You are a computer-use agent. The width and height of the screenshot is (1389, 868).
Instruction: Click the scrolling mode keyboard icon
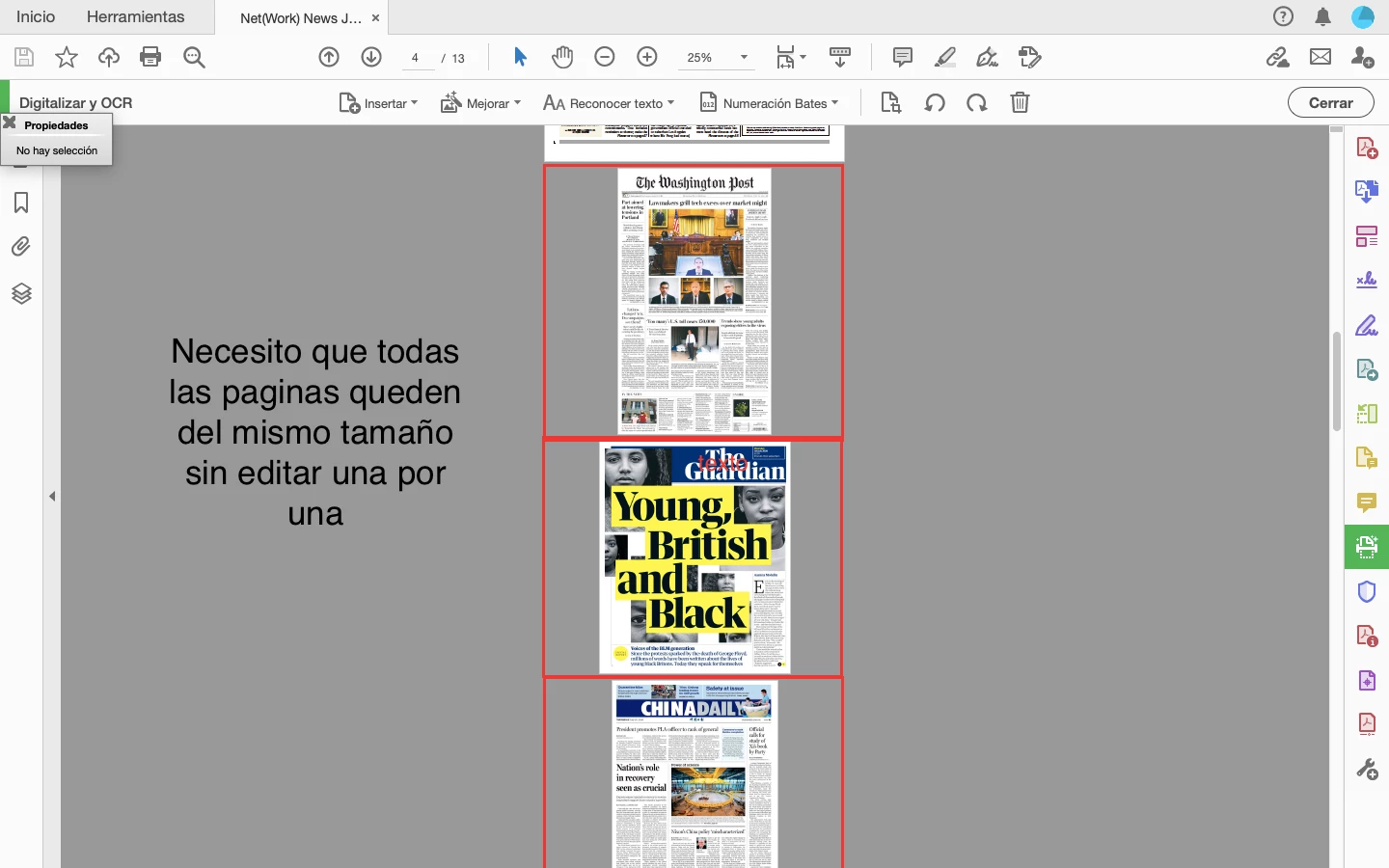click(840, 58)
